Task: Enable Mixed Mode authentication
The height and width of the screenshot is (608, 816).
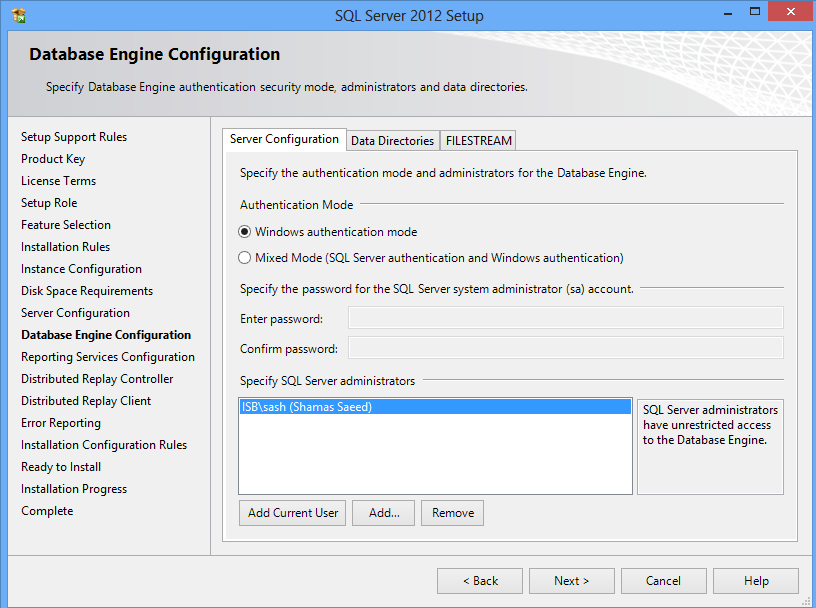Action: click(244, 256)
